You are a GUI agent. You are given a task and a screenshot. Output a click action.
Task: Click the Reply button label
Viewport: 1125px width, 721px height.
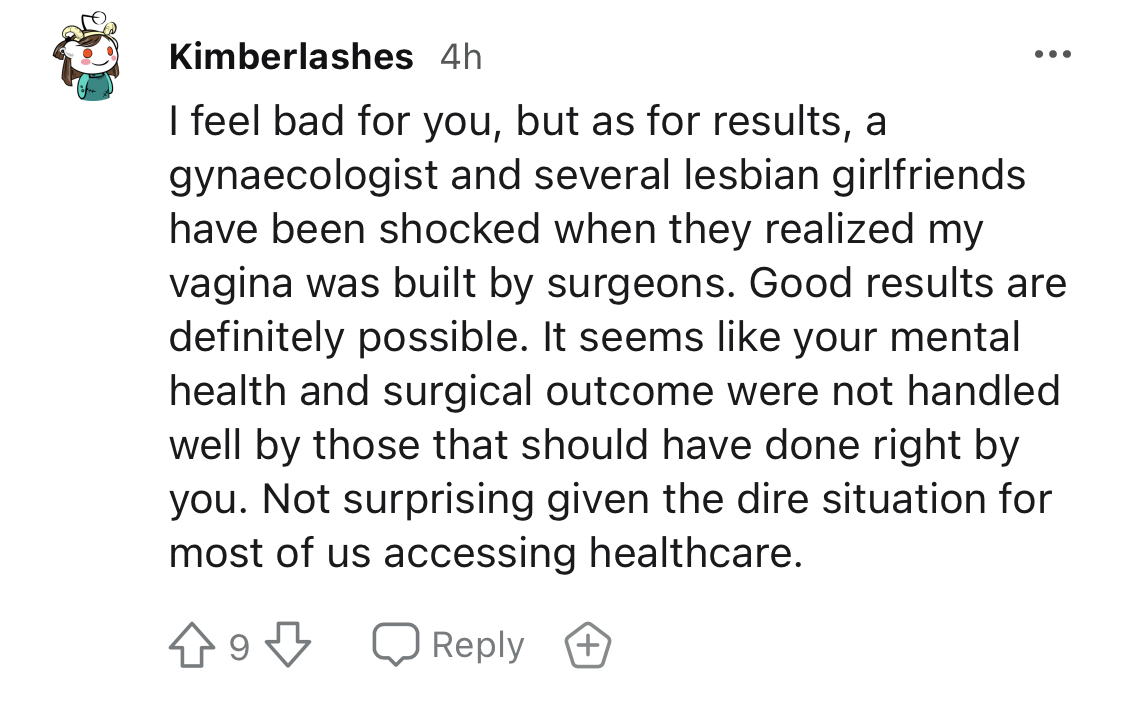477,646
